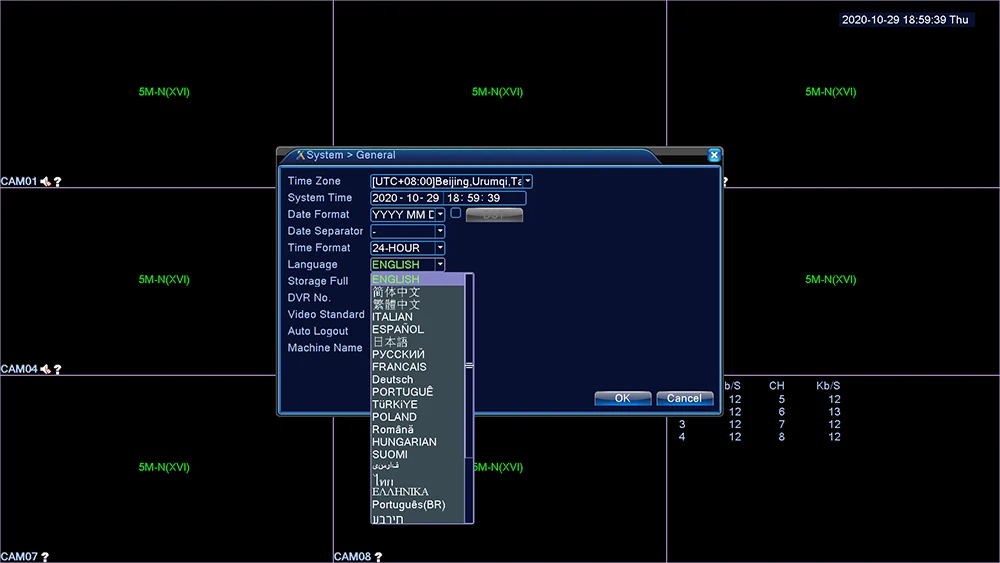Select 繁體中文 in the language list

point(418,305)
